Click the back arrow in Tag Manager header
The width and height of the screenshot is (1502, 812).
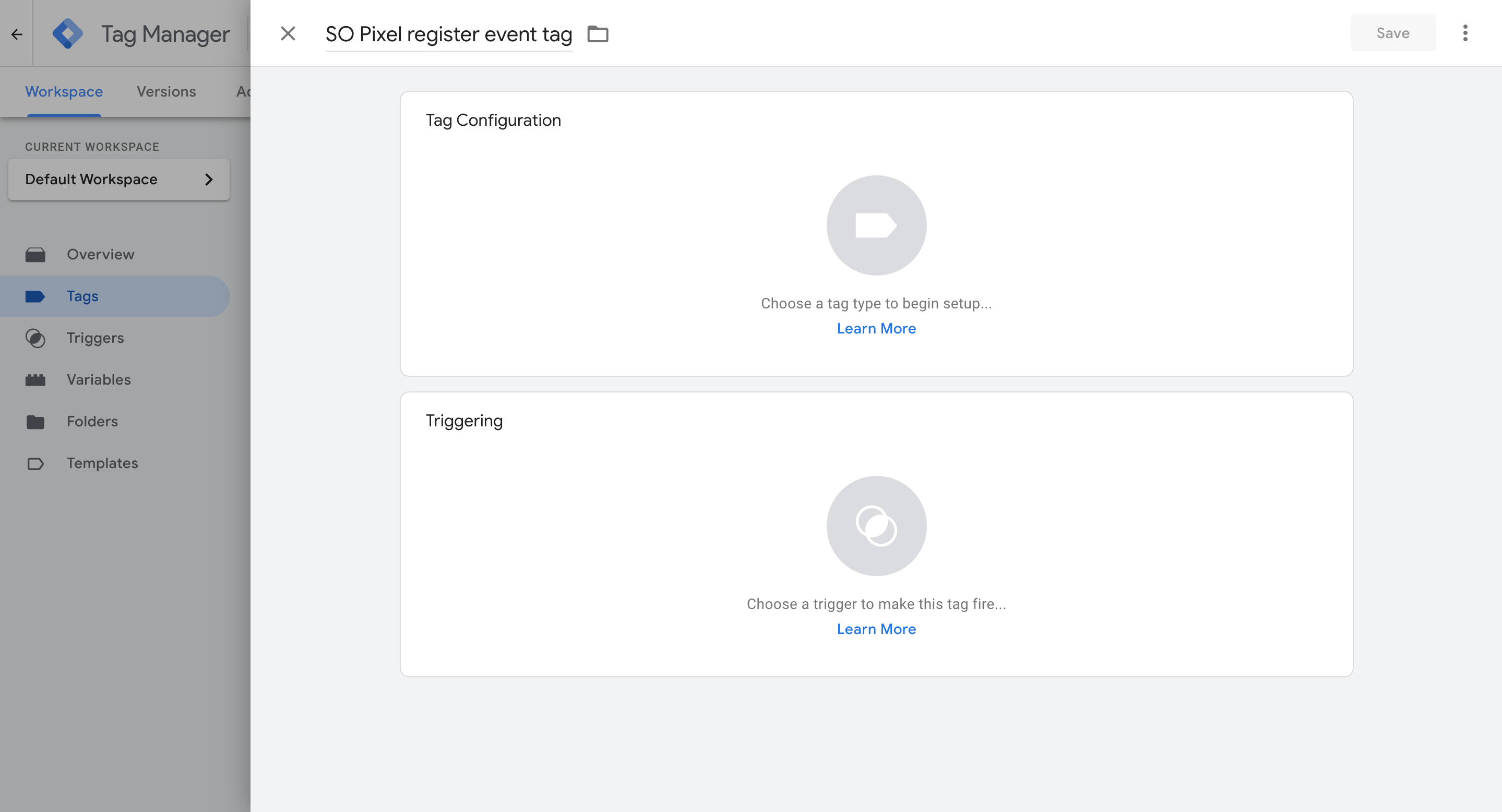coord(16,34)
